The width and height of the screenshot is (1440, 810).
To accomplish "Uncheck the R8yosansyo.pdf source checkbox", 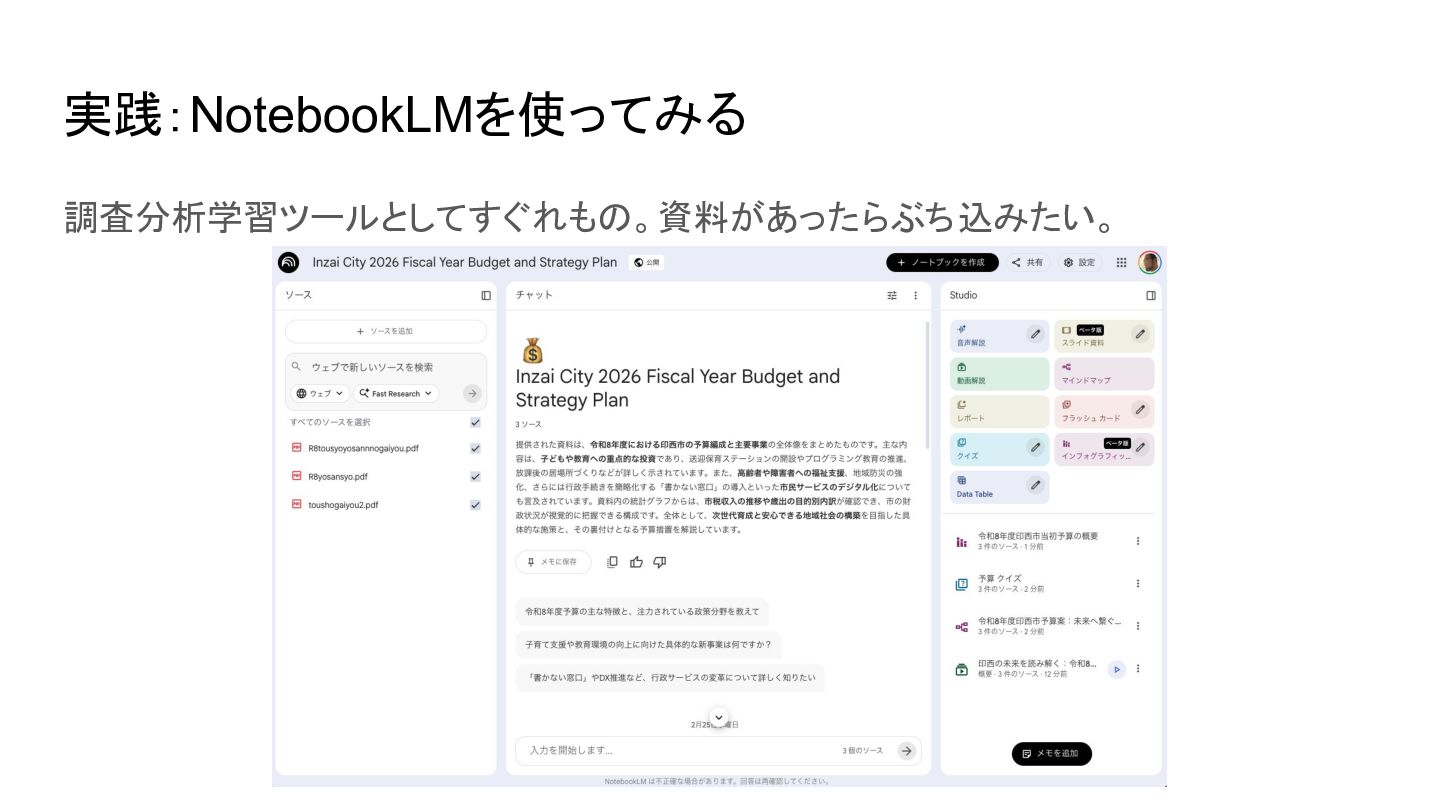I will click(x=475, y=477).
